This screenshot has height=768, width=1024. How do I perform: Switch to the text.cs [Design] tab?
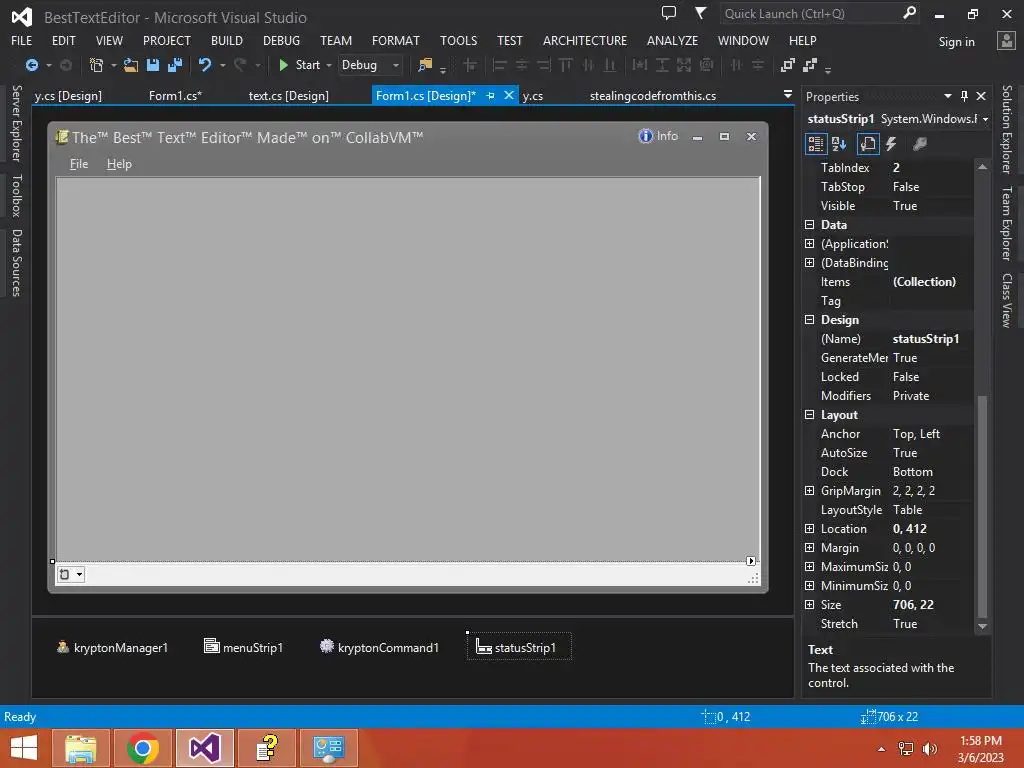tap(289, 96)
